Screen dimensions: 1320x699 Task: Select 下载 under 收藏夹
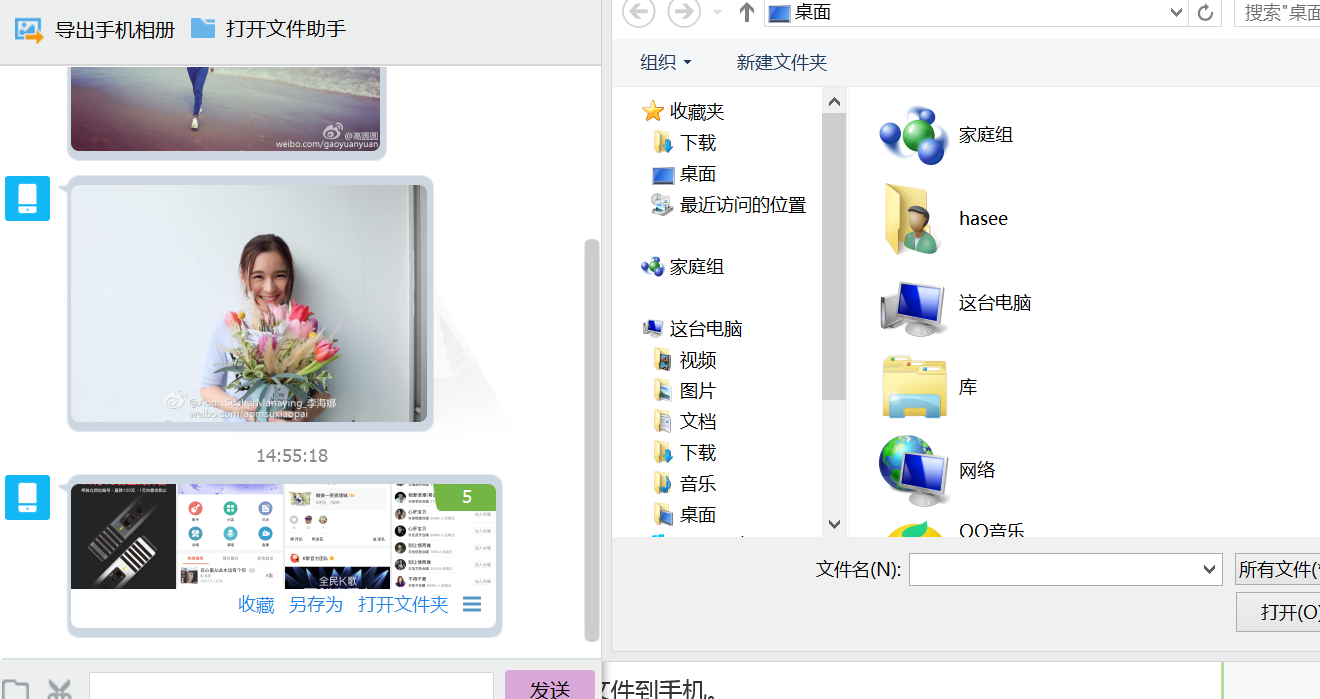pos(685,143)
